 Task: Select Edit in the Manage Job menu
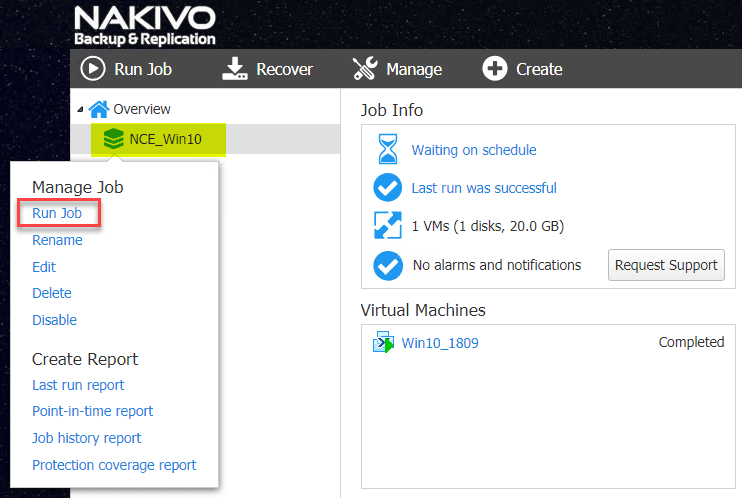tap(44, 267)
